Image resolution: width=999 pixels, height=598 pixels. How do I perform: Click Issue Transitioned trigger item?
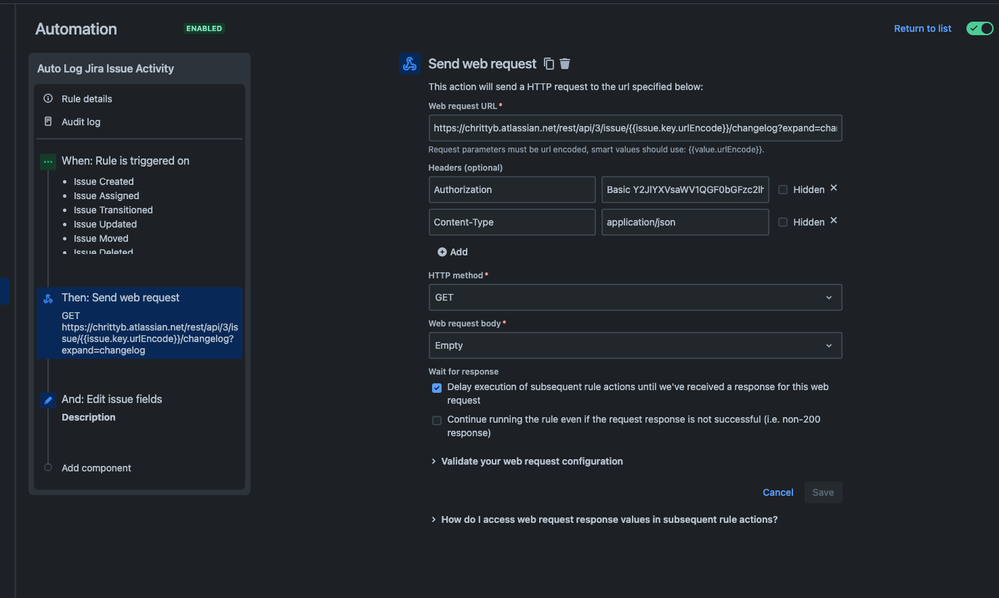(x=113, y=210)
